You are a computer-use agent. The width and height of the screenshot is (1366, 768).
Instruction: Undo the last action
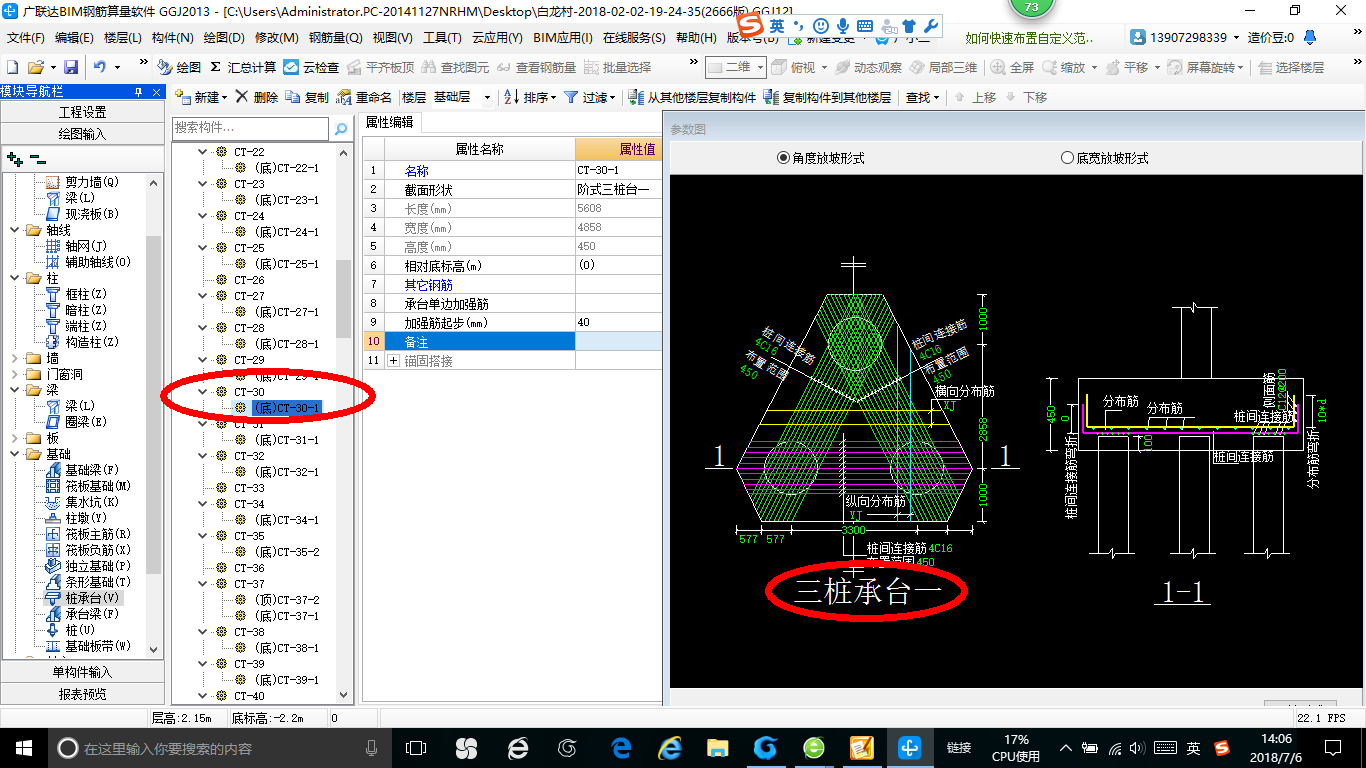100,67
